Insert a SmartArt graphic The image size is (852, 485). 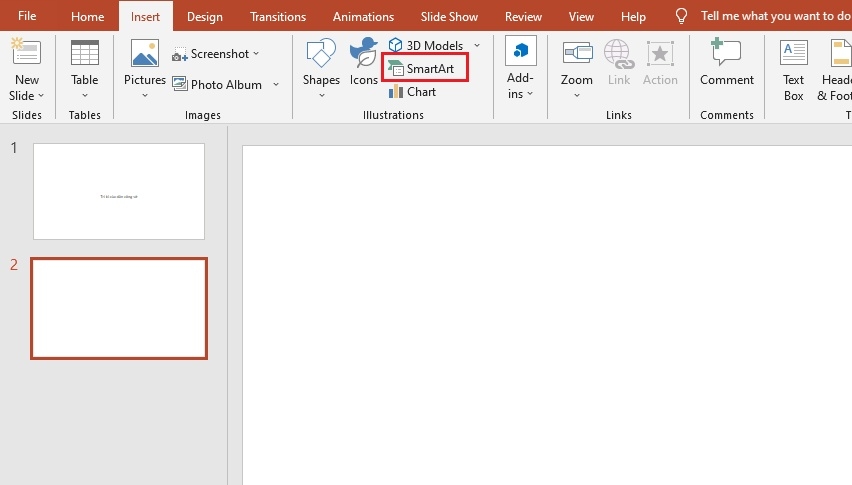pyautogui.click(x=425, y=68)
